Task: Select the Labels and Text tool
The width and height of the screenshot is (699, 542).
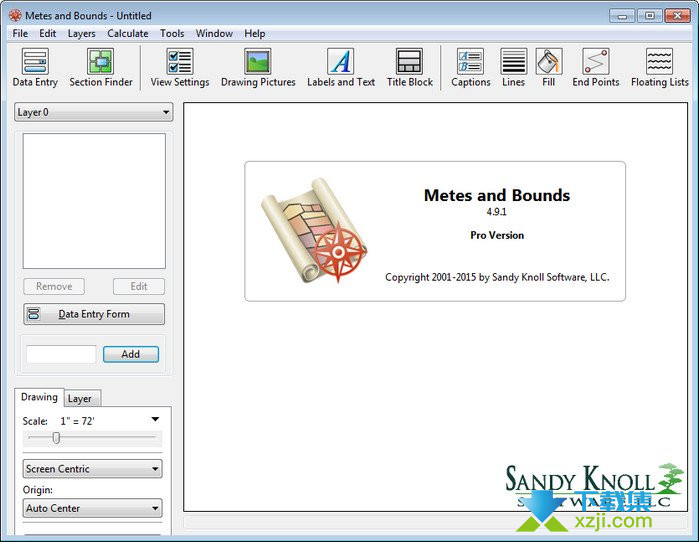Action: click(341, 62)
